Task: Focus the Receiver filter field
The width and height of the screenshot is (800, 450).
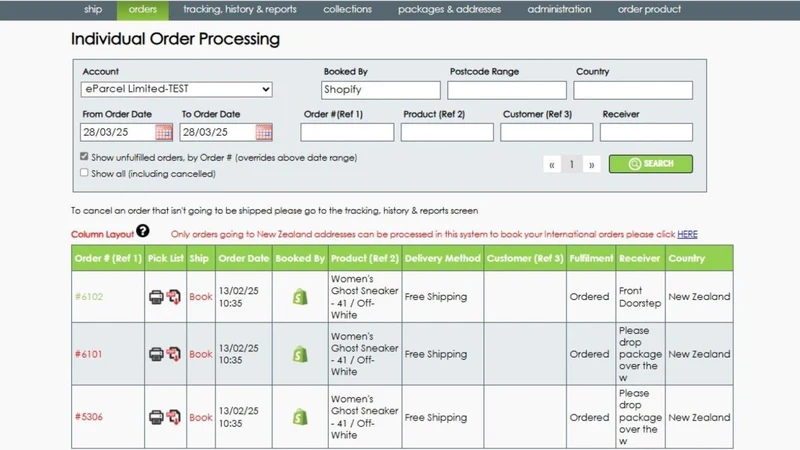Action: click(x=646, y=132)
